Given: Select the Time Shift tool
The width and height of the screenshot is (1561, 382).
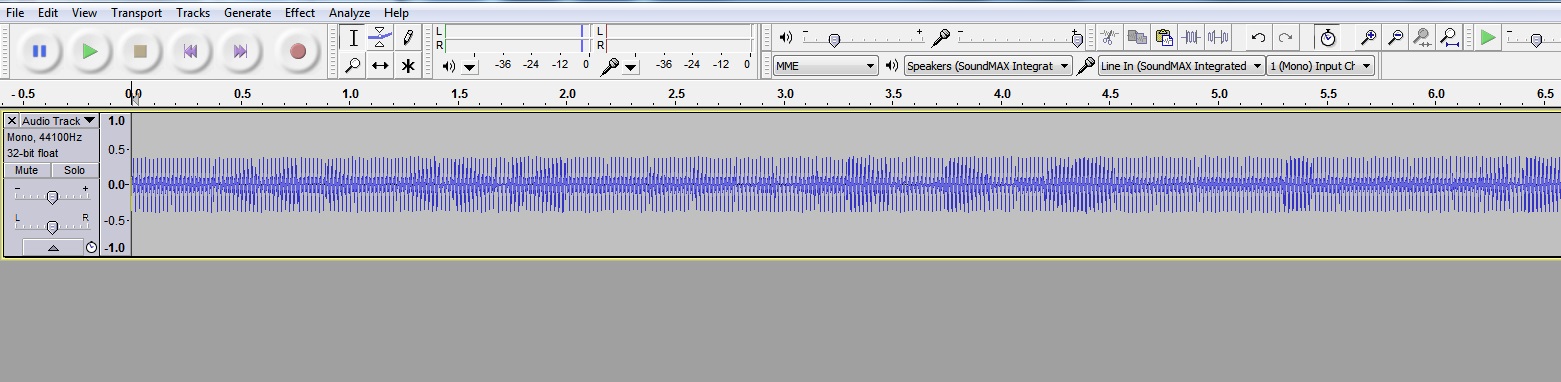Looking at the screenshot, I should (x=380, y=66).
